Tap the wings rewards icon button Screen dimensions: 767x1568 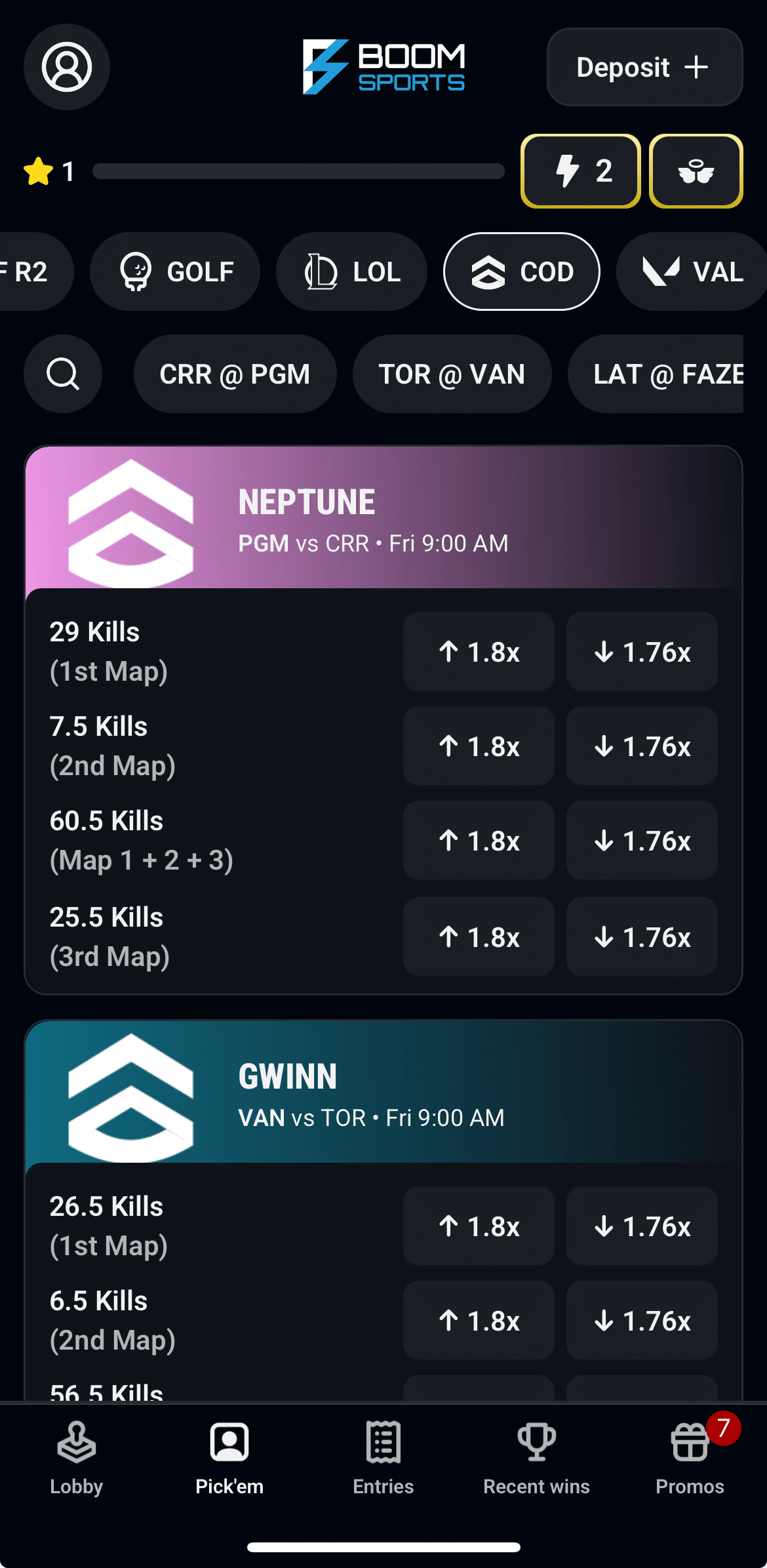(x=696, y=171)
